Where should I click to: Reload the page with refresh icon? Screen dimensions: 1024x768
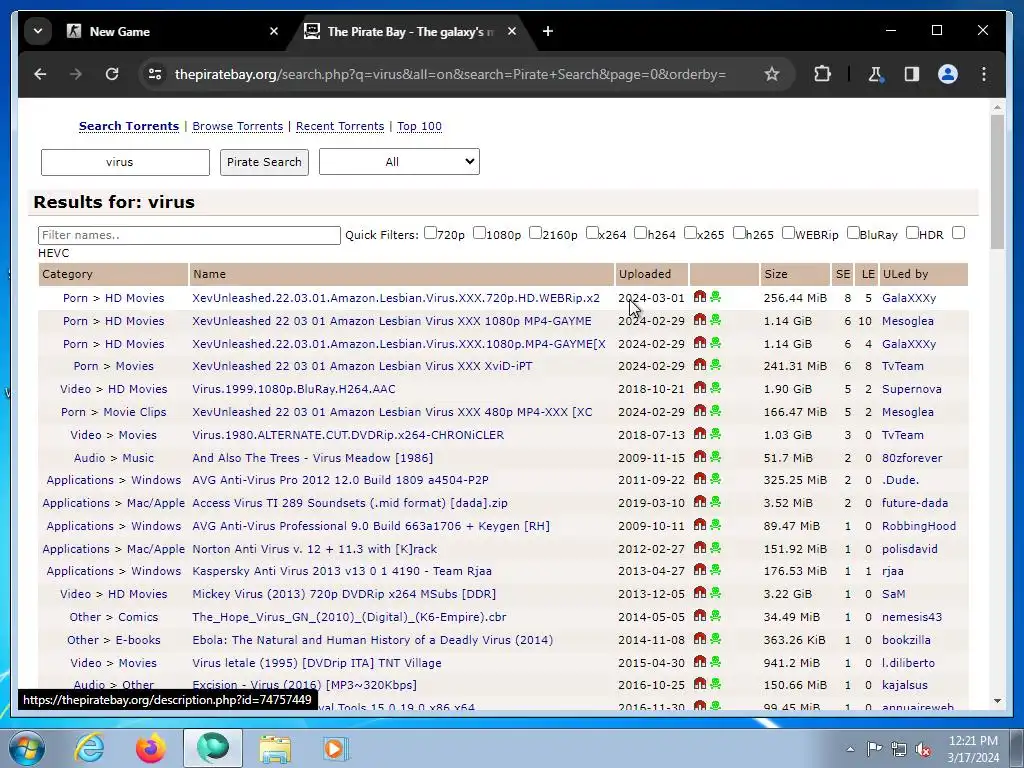(112, 74)
